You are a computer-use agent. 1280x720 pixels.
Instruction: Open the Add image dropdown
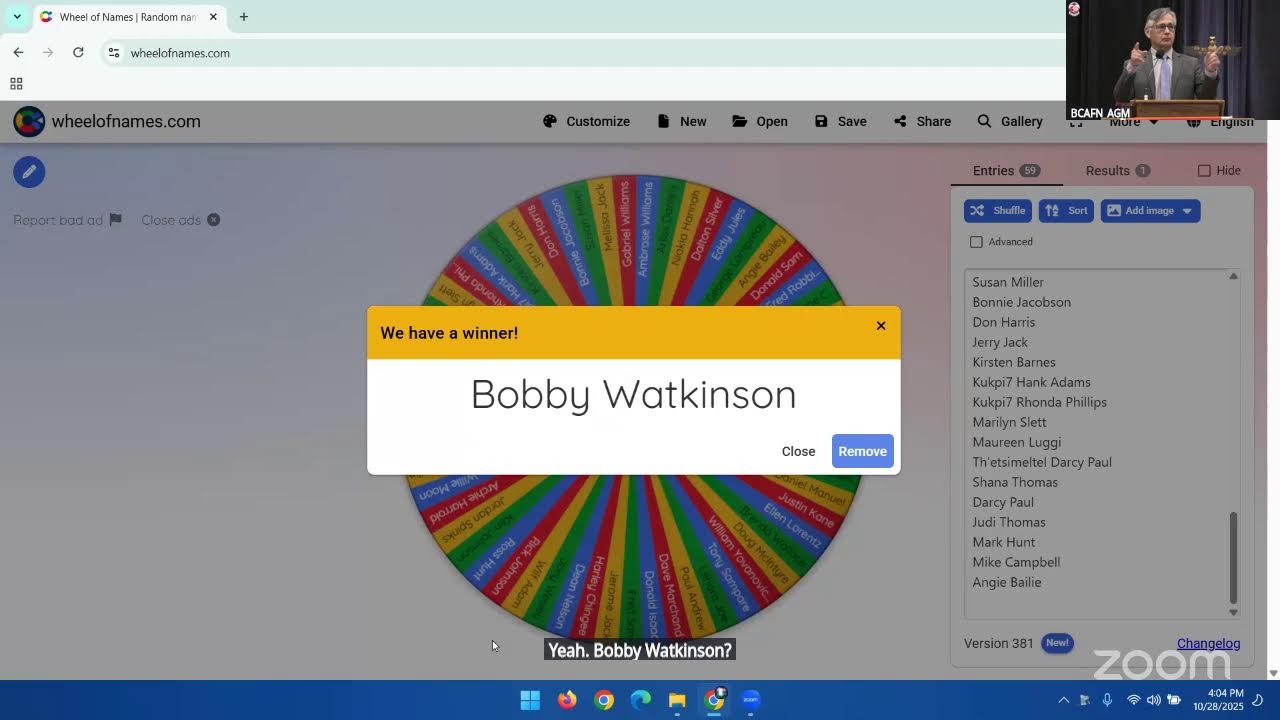(1150, 211)
